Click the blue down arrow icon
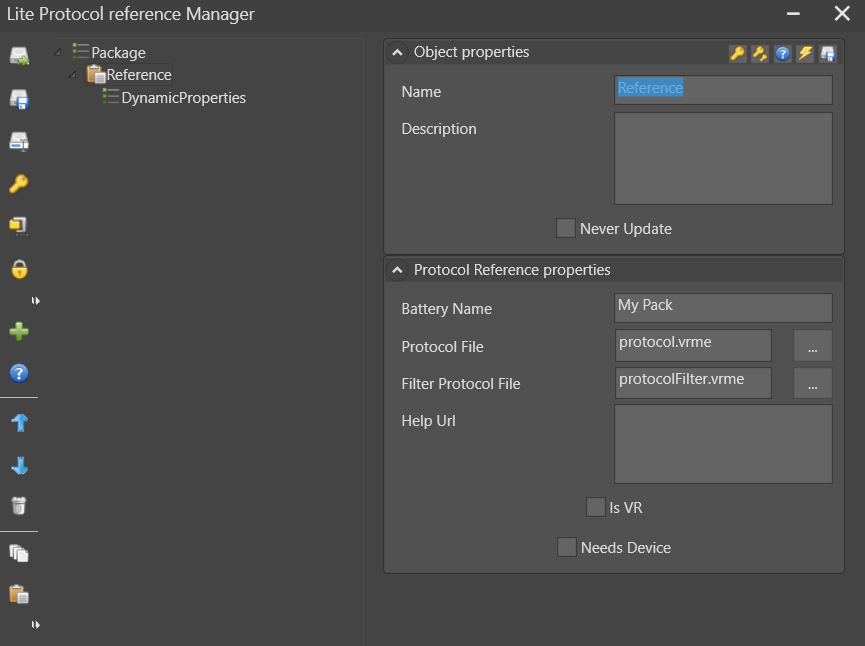 click(19, 465)
